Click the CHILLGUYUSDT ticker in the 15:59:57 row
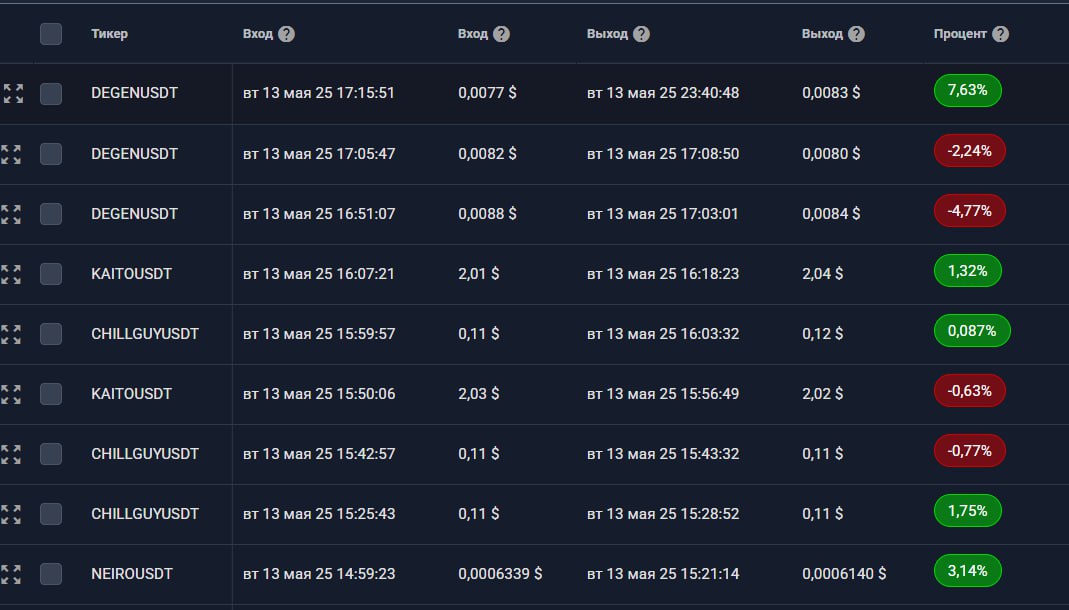This screenshot has width=1069, height=610. 145,334
